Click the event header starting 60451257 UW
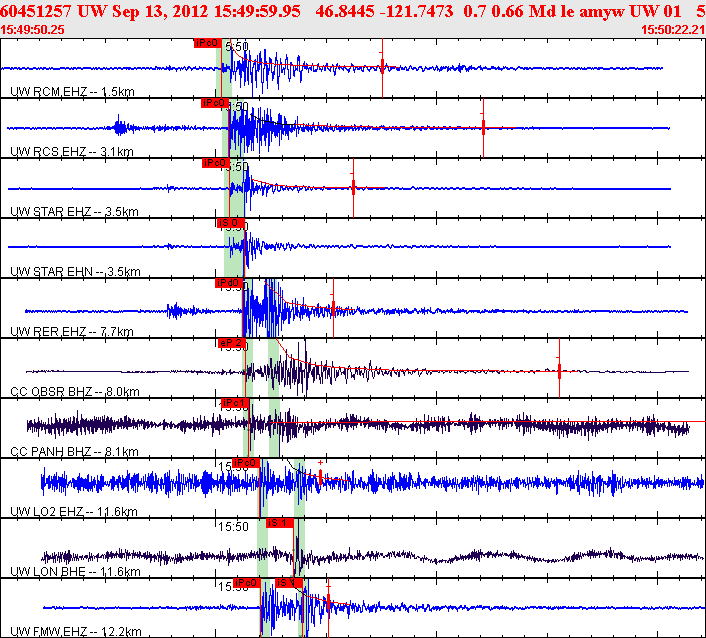The image size is (706, 638). pyautogui.click(x=353, y=11)
